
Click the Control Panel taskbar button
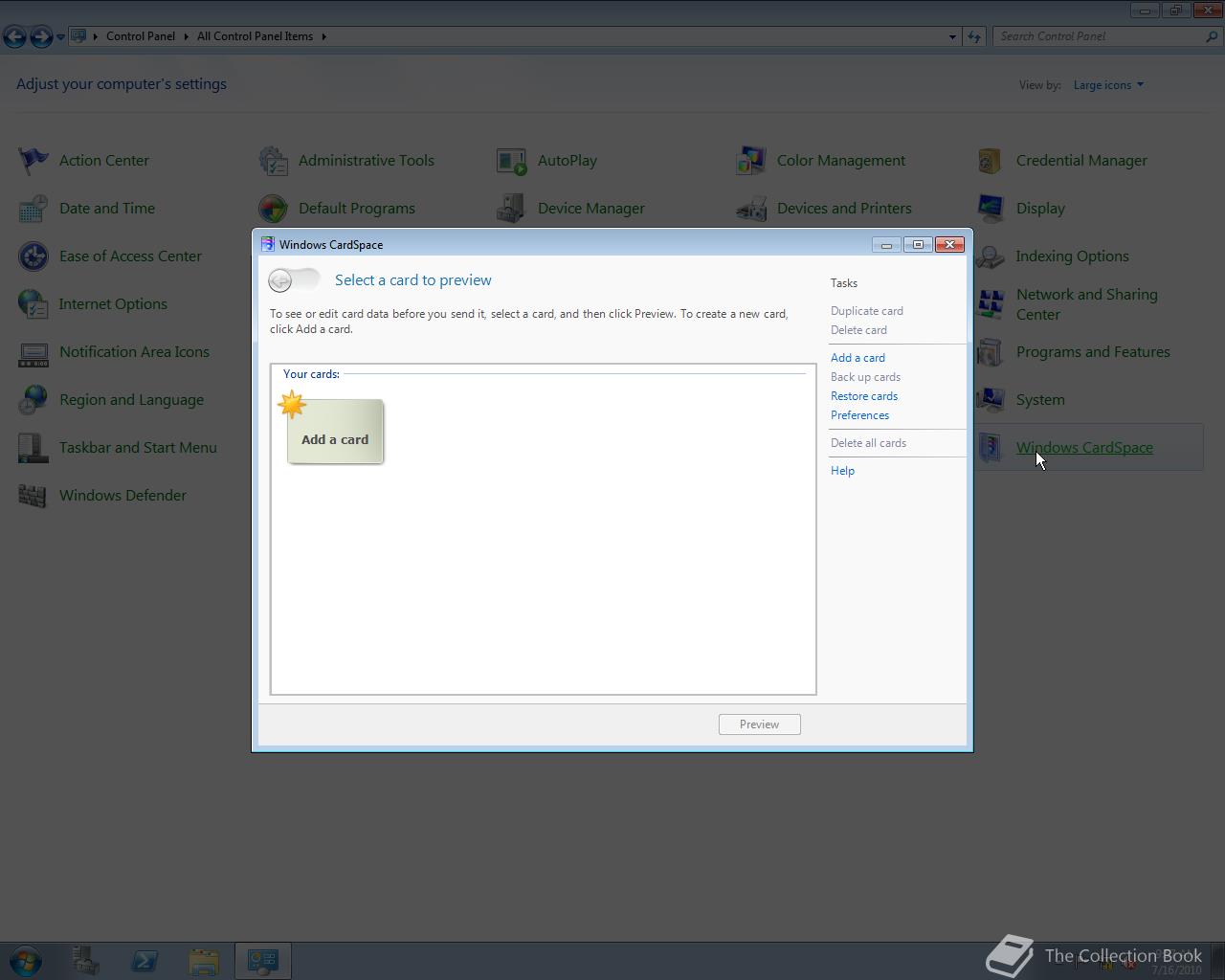click(x=263, y=961)
